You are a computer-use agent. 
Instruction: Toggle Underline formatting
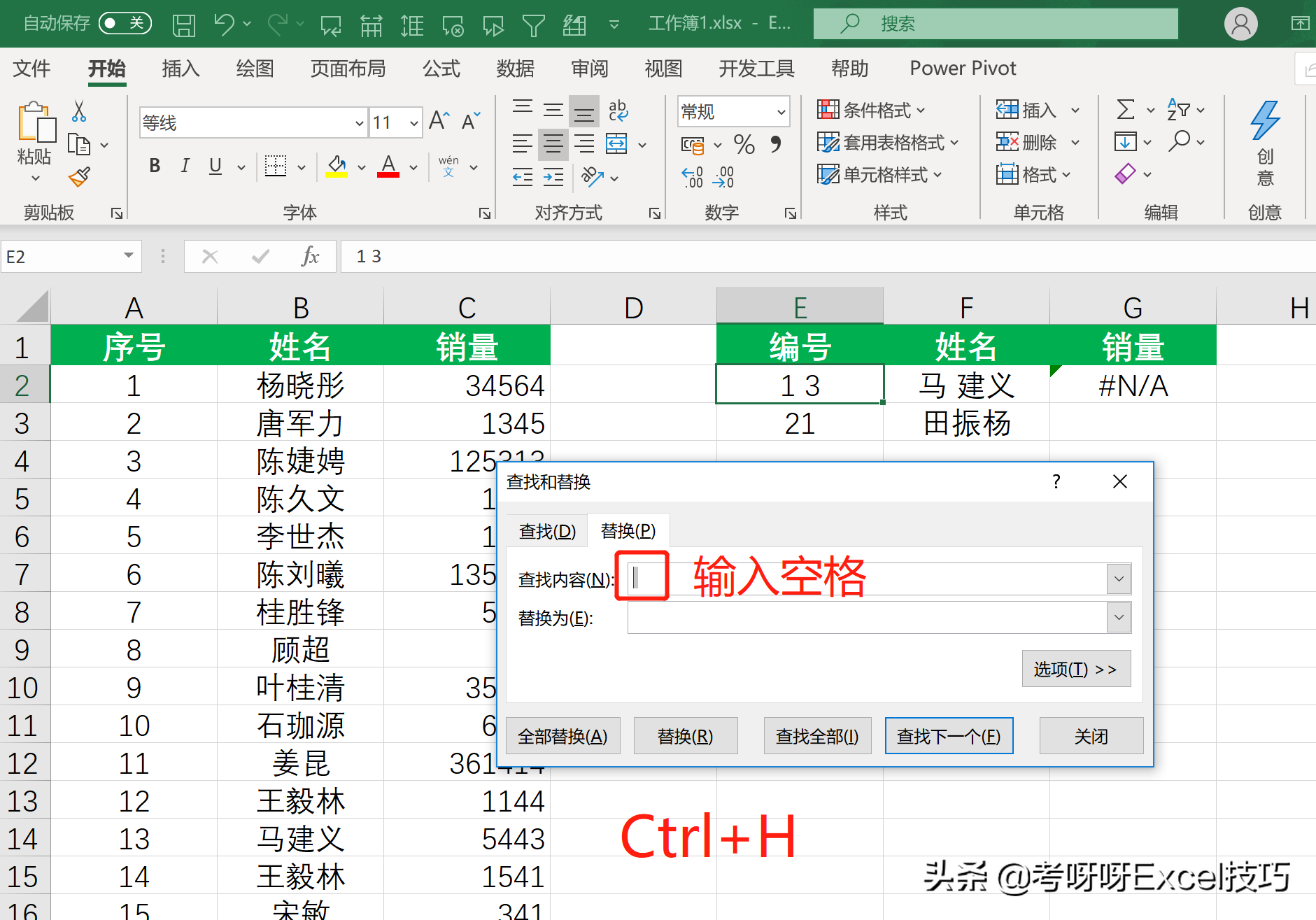(x=215, y=166)
